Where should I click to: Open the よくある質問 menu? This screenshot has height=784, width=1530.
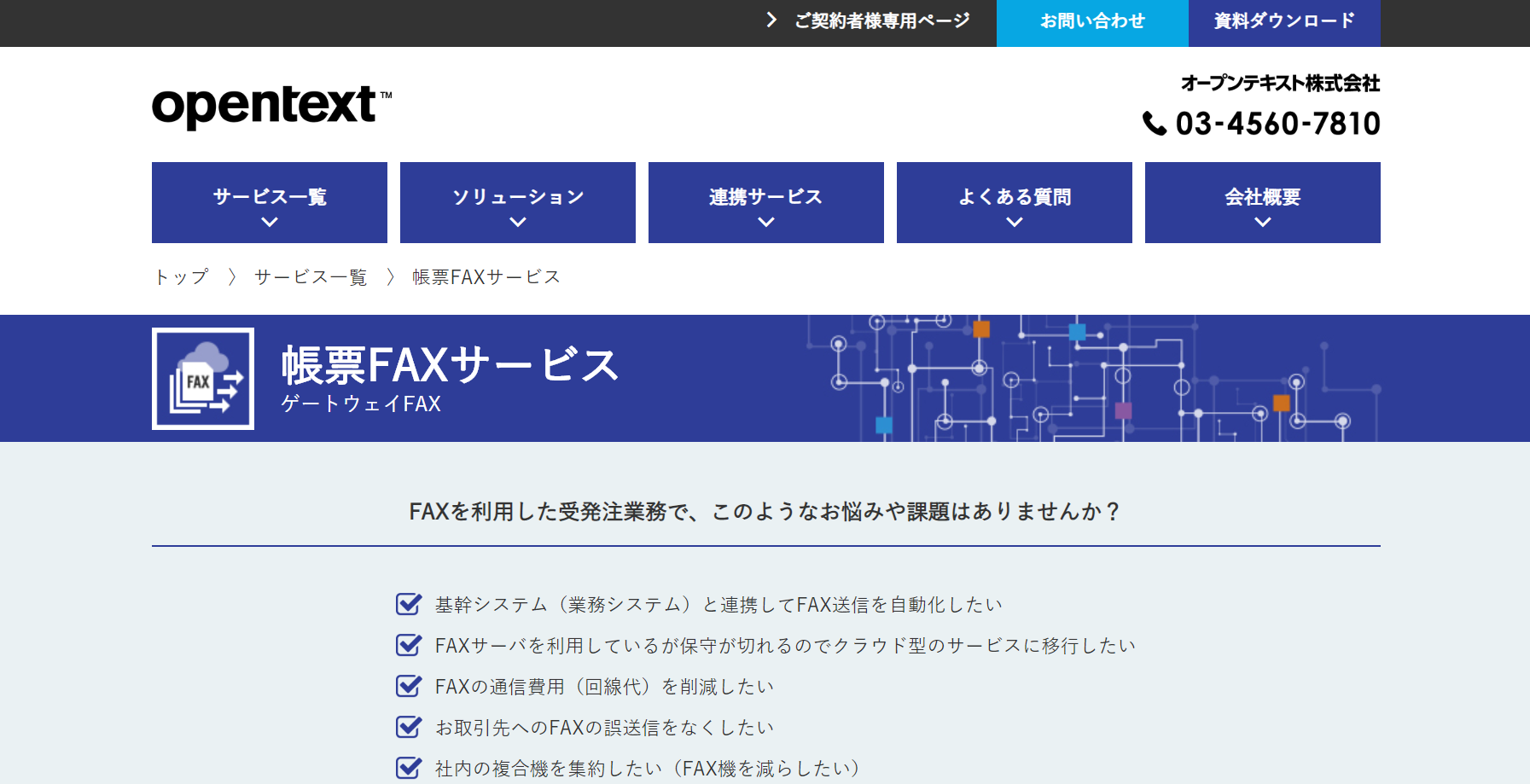tap(1015, 202)
